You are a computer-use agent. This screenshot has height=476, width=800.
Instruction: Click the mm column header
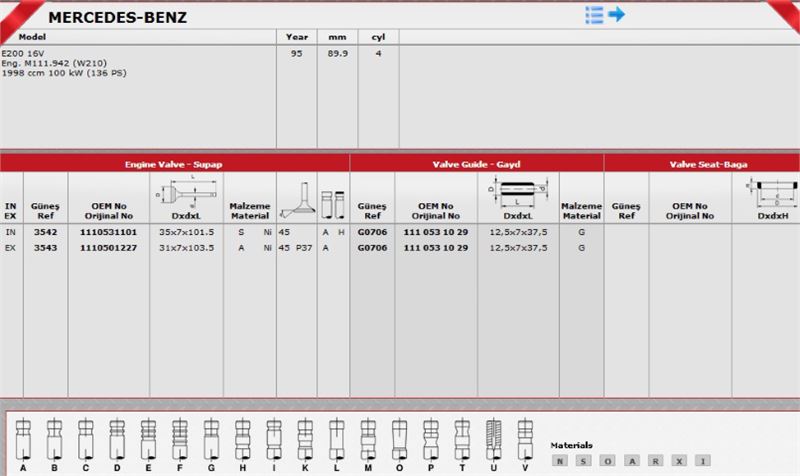337,37
